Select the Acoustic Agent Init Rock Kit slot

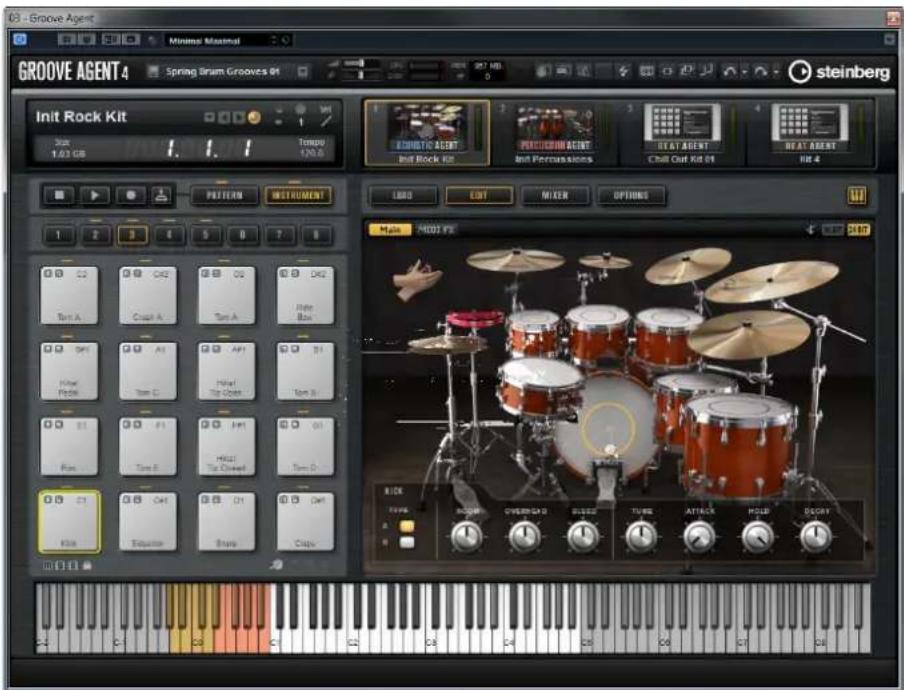pyautogui.click(x=427, y=133)
